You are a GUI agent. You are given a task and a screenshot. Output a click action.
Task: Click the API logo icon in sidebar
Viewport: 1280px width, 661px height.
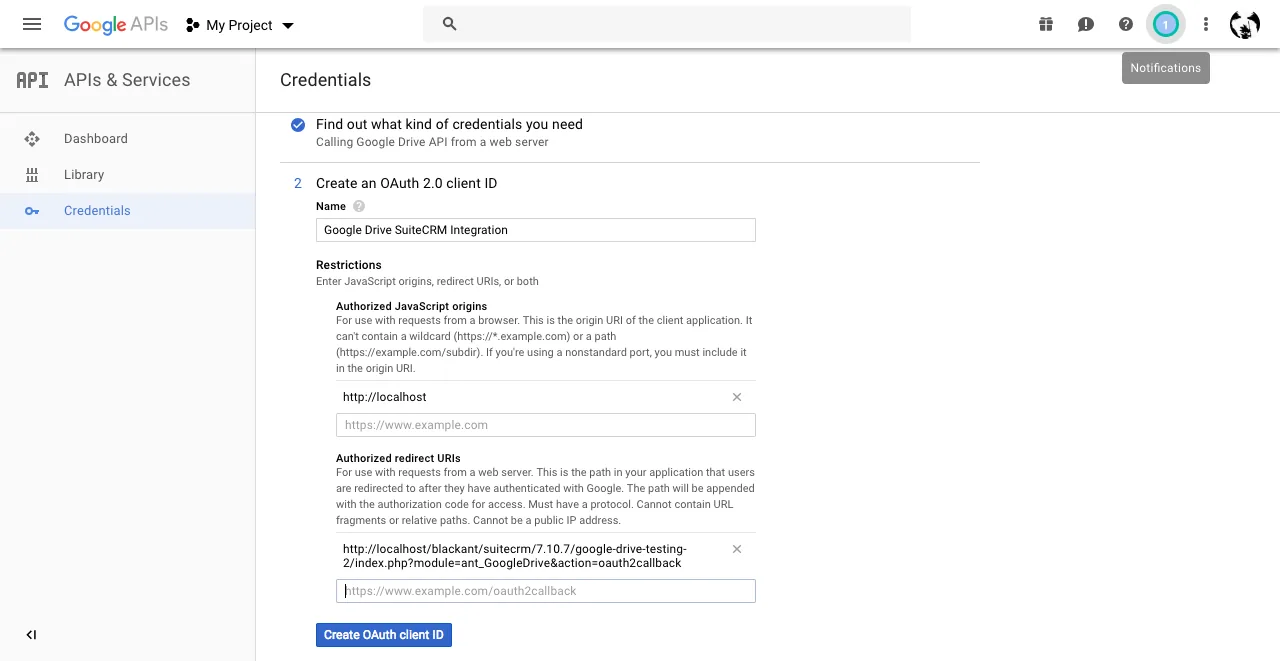pos(32,80)
